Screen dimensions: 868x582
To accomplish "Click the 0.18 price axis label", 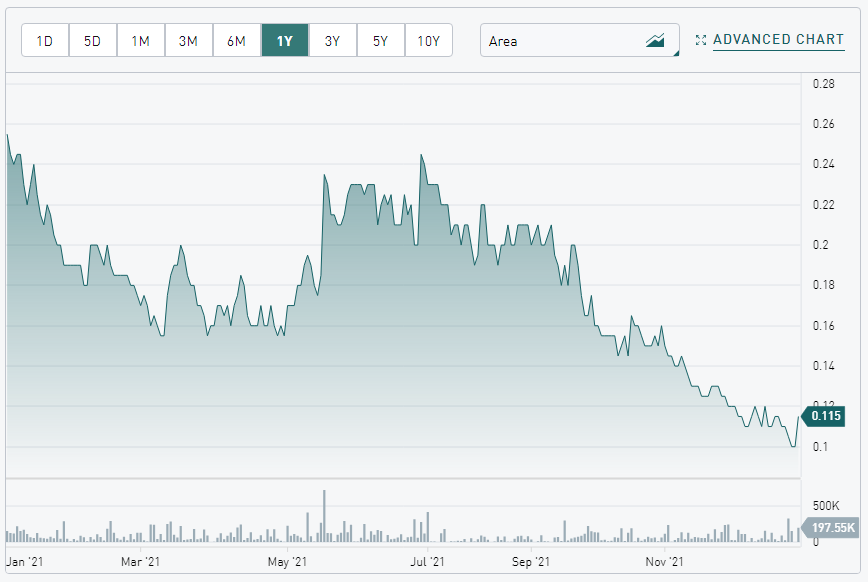I will click(x=824, y=285).
